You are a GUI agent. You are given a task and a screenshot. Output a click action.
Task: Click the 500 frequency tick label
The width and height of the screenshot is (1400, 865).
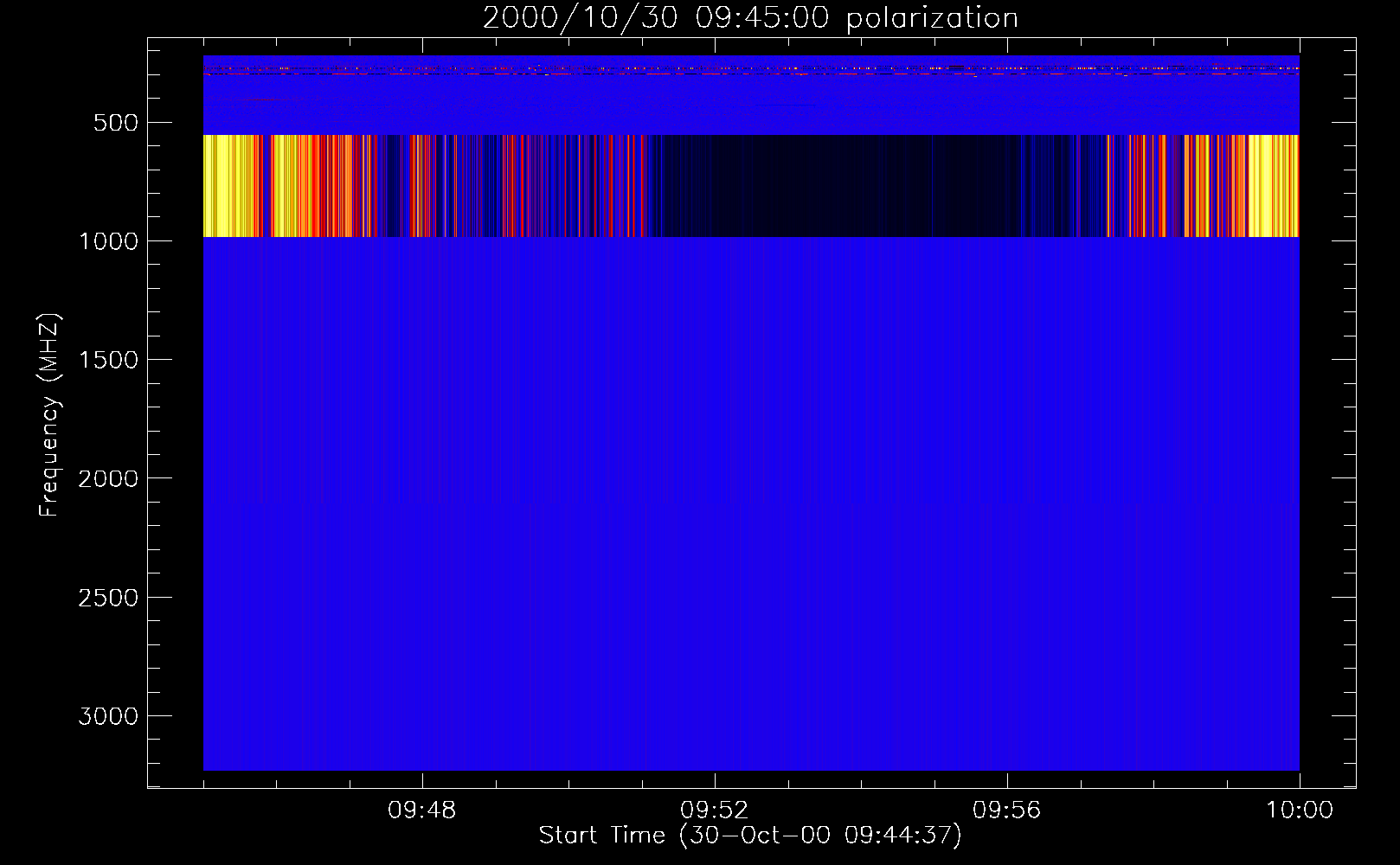[x=116, y=123]
